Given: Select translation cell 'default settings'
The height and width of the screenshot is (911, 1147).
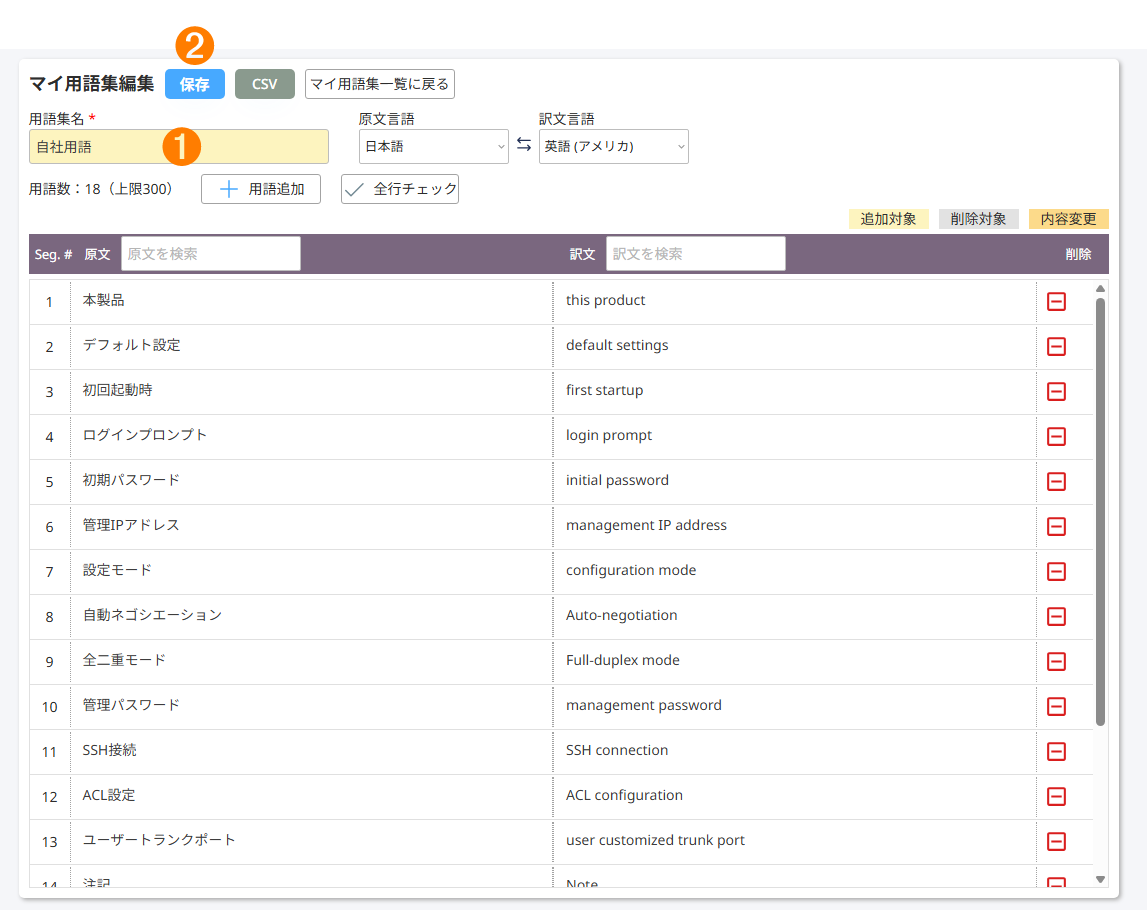Looking at the screenshot, I should click(x=794, y=346).
